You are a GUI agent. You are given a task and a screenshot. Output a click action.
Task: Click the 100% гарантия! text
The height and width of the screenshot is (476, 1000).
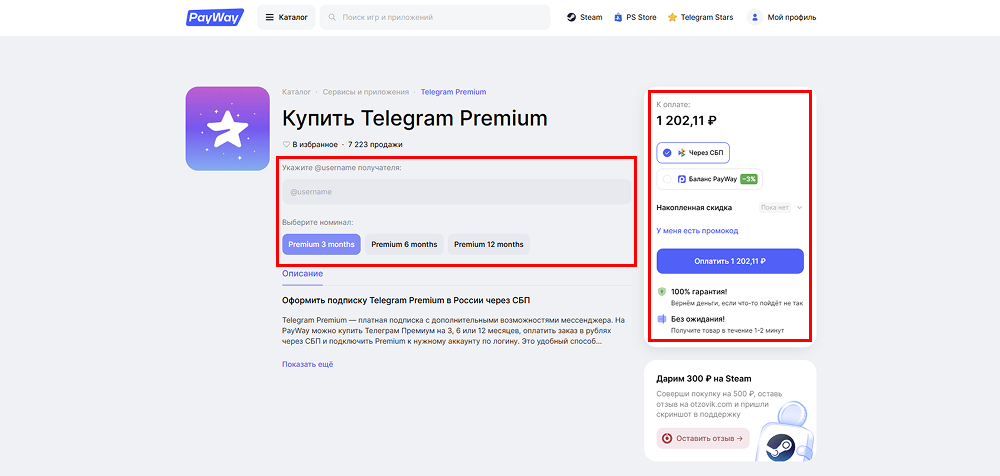pos(699,292)
